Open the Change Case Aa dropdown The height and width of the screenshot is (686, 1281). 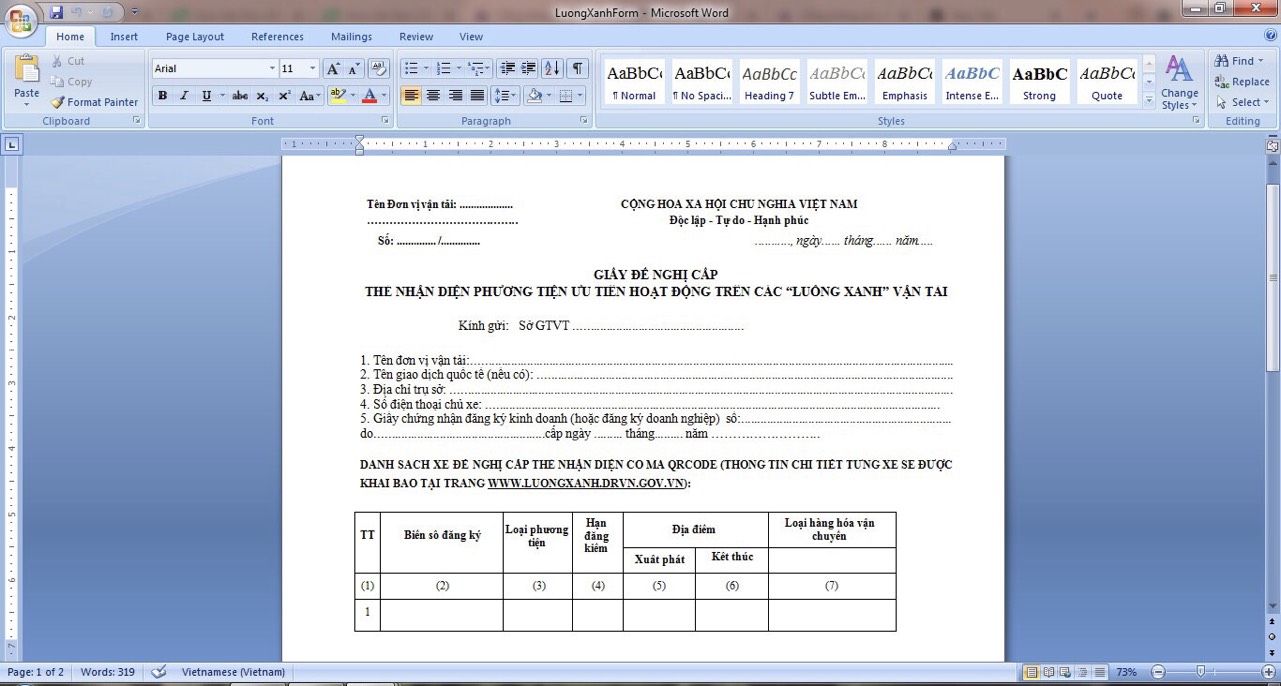tap(310, 96)
